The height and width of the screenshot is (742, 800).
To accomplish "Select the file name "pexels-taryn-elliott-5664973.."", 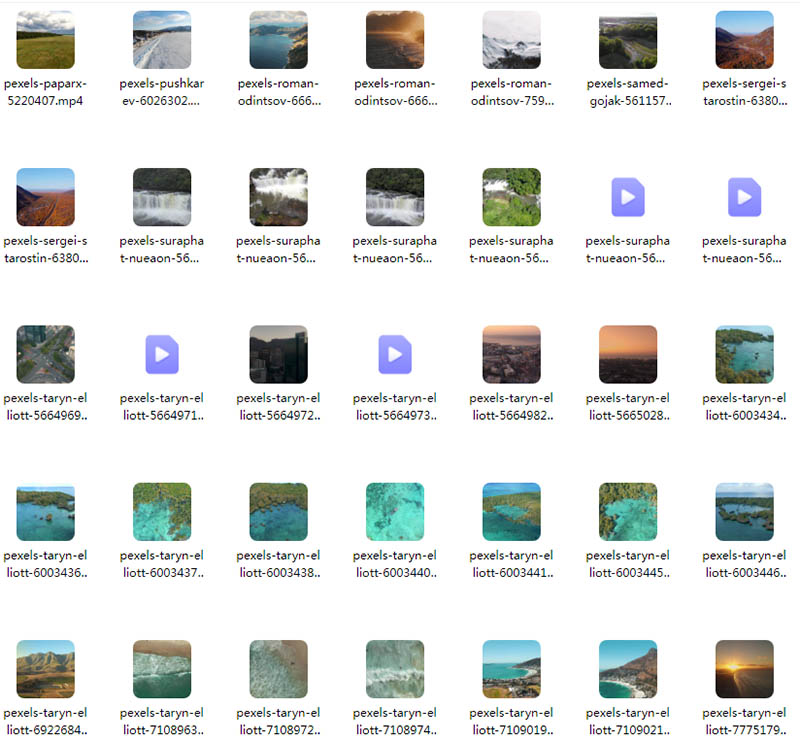I will [395, 407].
